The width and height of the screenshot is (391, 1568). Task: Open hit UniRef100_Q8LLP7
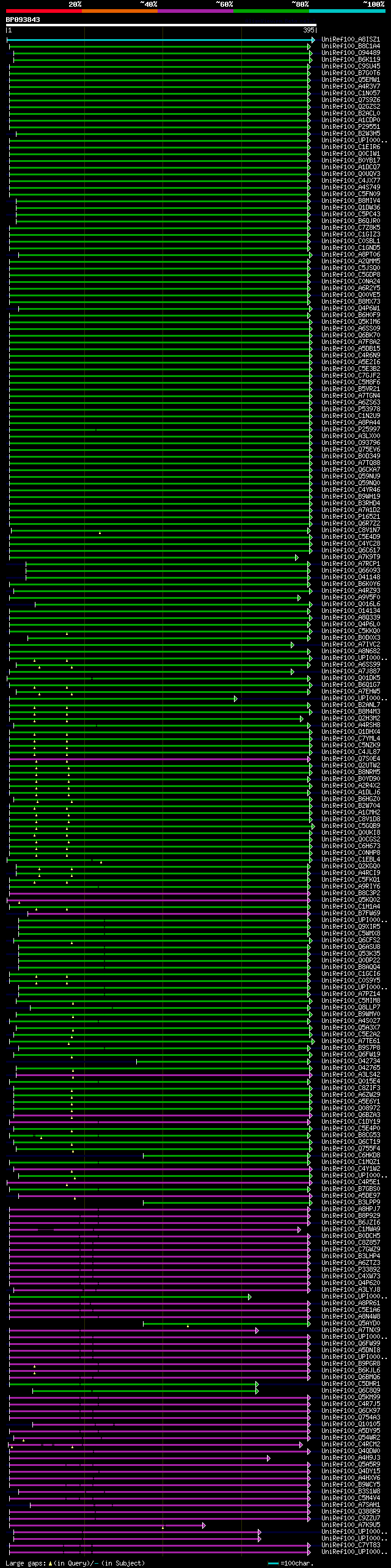coord(351,1008)
